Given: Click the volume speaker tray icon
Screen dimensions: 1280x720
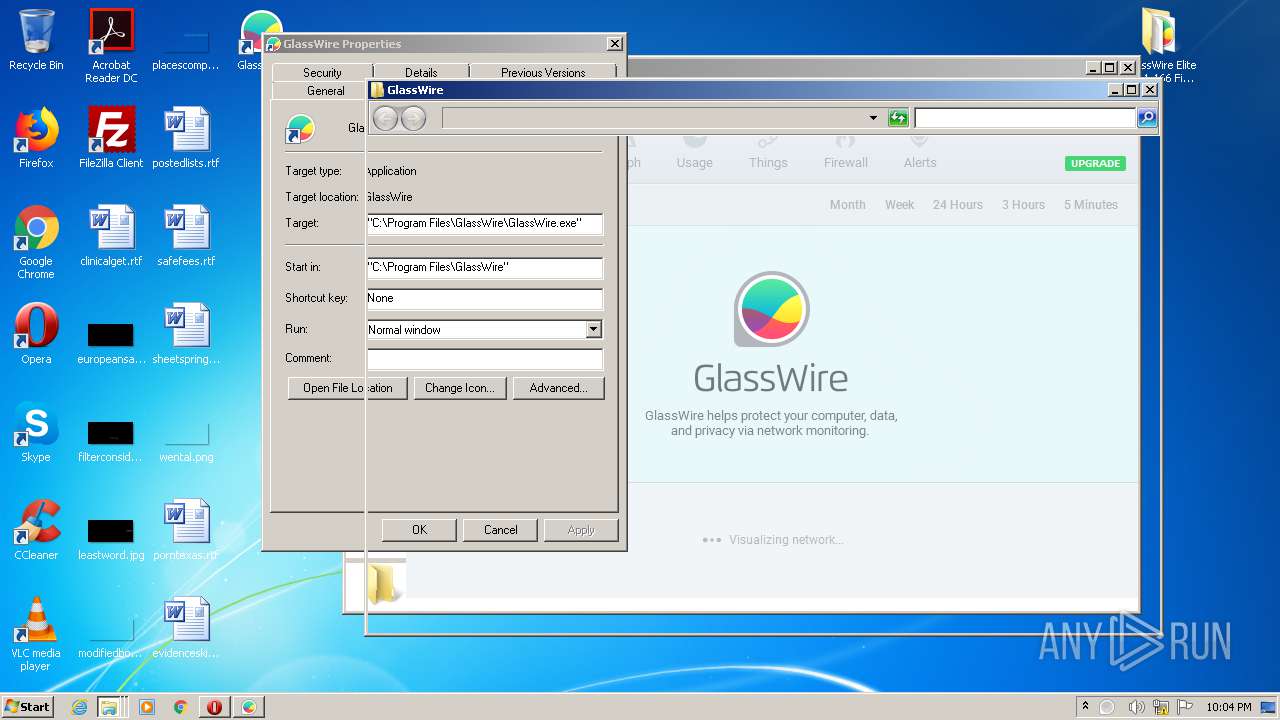Looking at the screenshot, I should 1136,707.
